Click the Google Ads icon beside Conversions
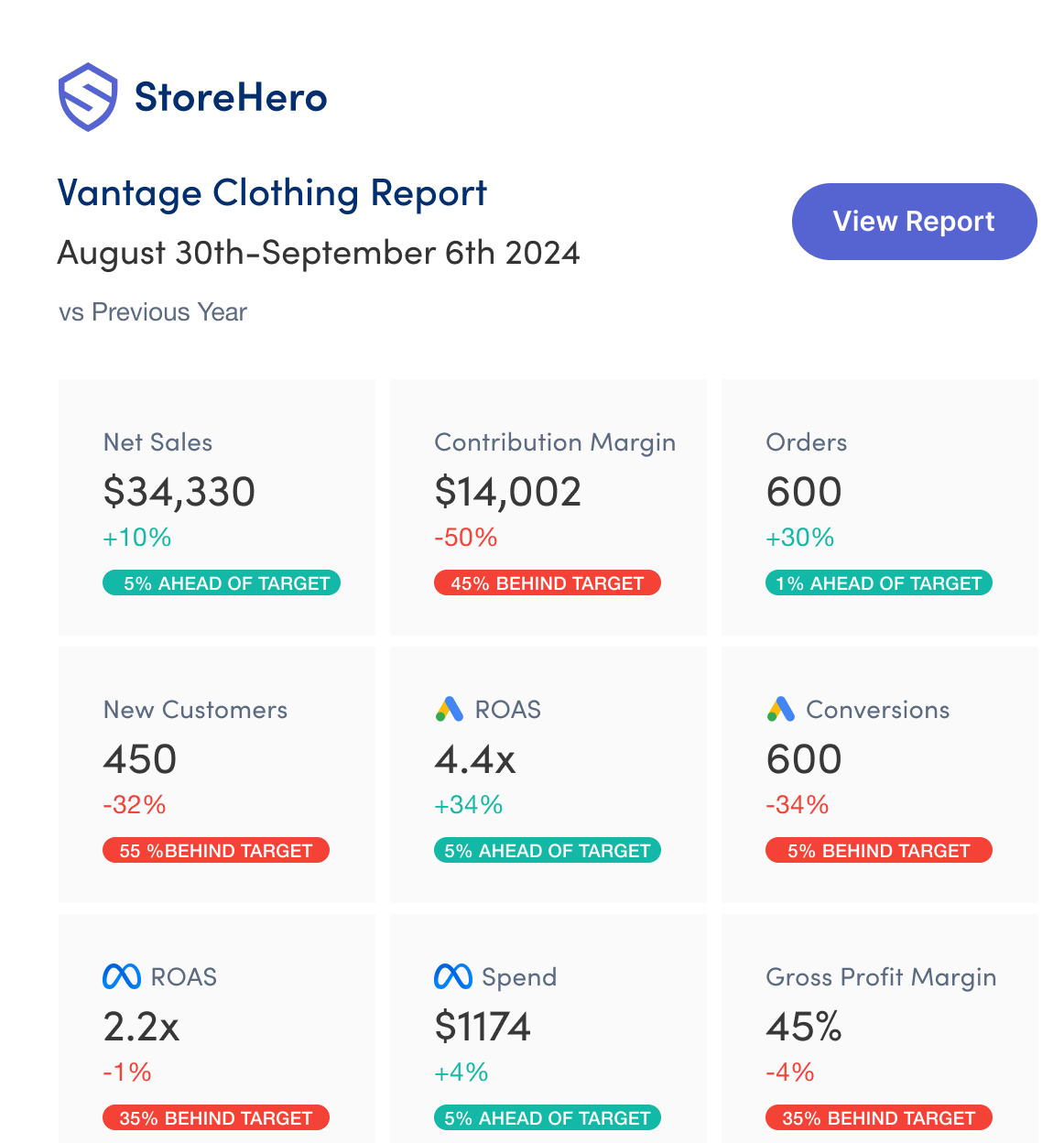1064x1143 pixels. click(780, 709)
